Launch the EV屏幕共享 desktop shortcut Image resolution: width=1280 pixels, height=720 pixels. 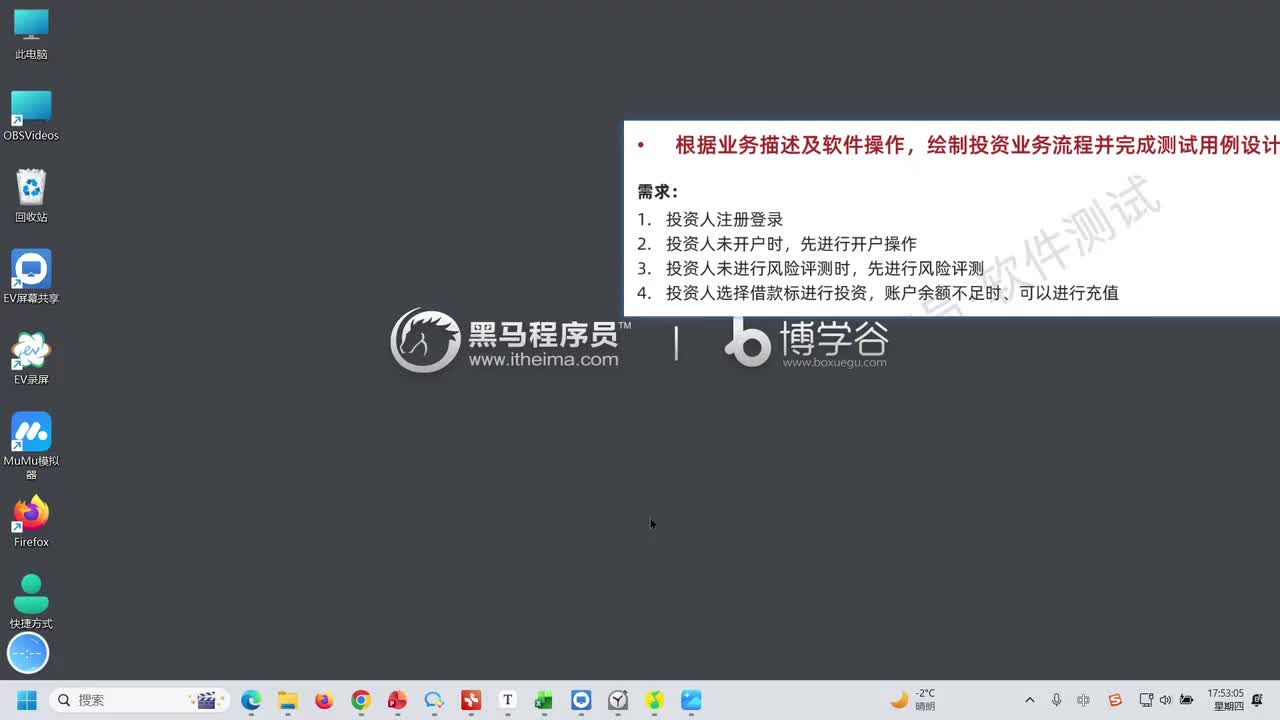[x=31, y=278]
